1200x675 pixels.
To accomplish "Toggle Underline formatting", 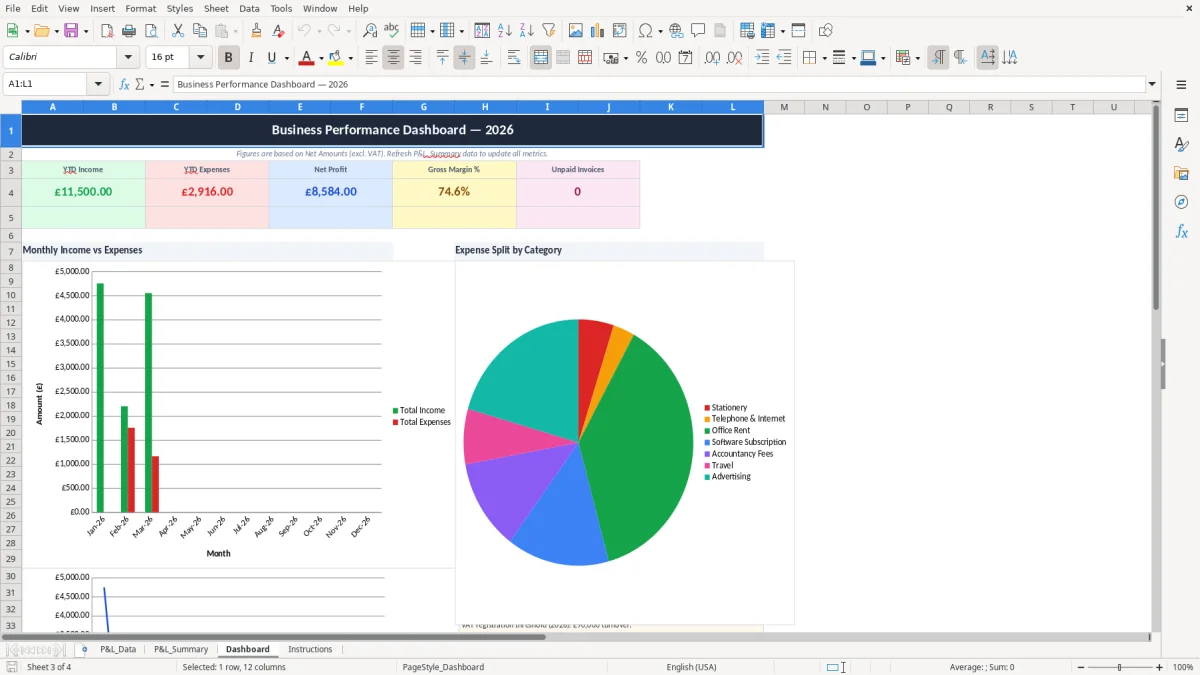I will (x=272, y=58).
